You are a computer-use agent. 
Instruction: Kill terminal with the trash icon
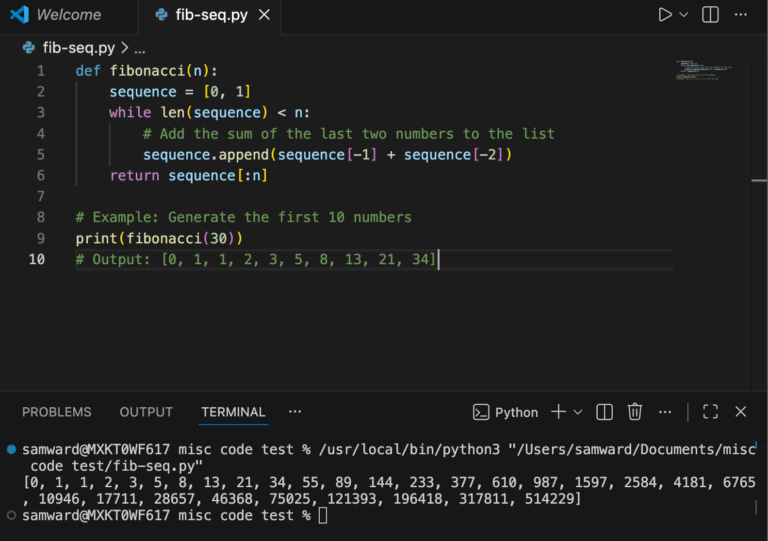click(634, 412)
